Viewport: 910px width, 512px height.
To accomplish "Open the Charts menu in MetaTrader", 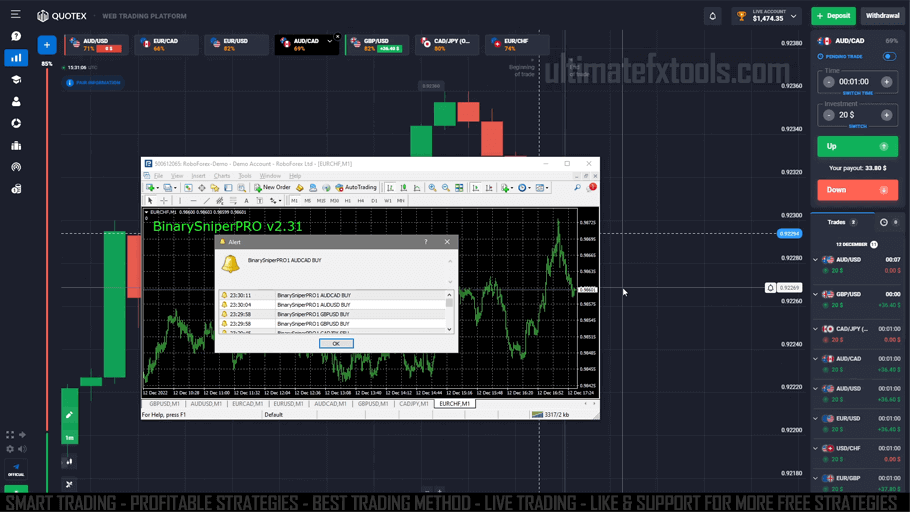I will 222,176.
